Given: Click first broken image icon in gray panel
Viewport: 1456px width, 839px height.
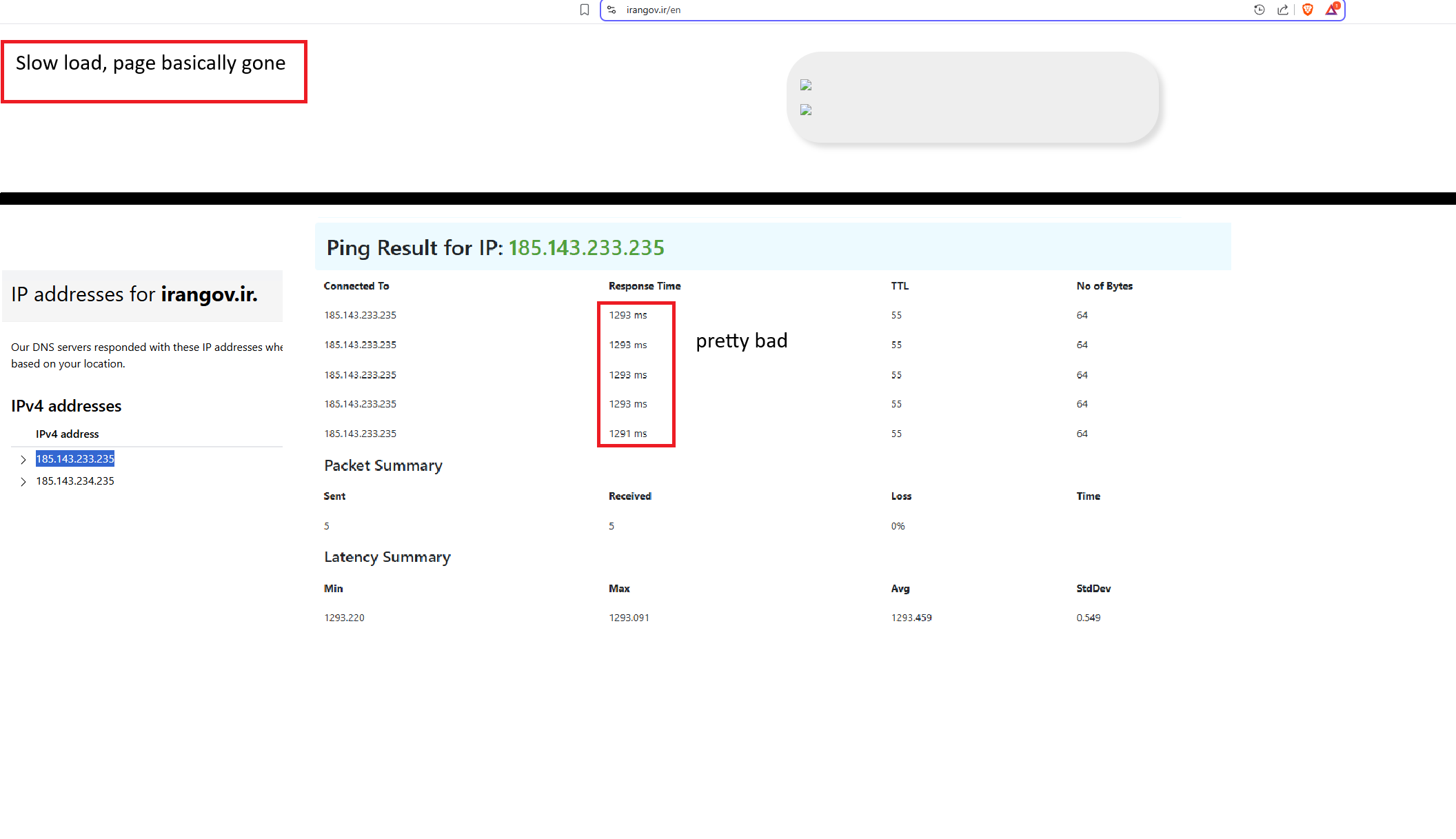Looking at the screenshot, I should coord(806,85).
